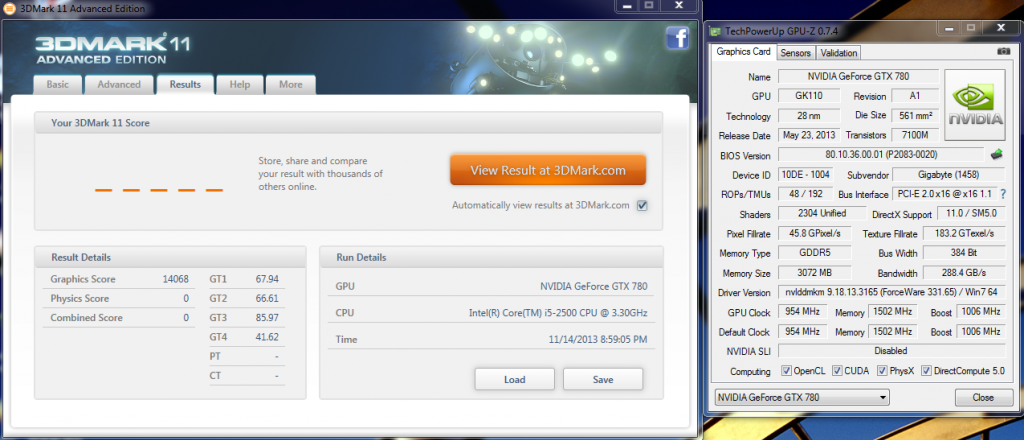Click the 3DMark 11 title bar icon

pyautogui.click(x=8, y=7)
